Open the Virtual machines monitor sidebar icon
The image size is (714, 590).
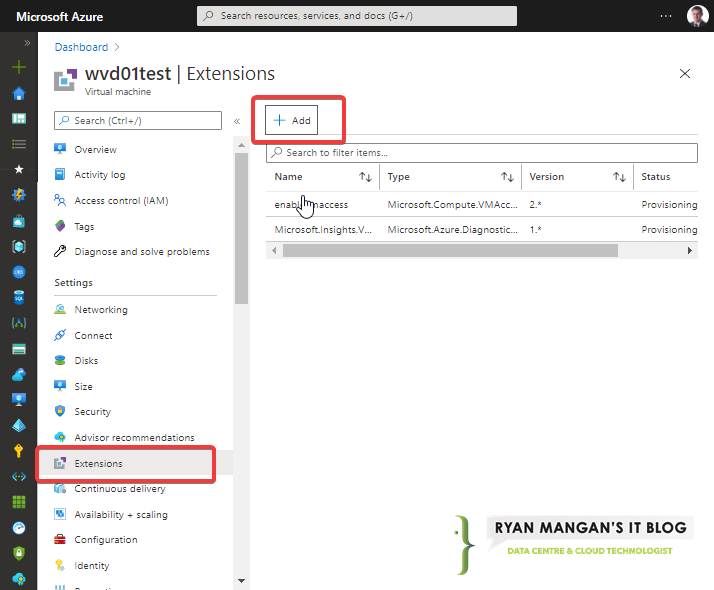tap(19, 400)
